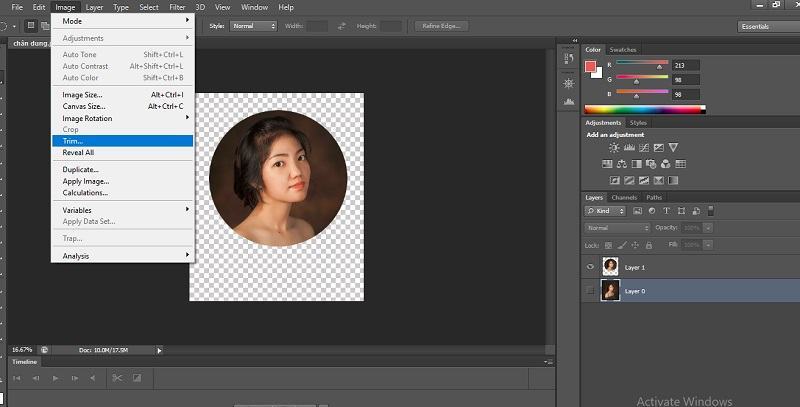Open the Properties panel icon in dock
The height and width of the screenshot is (407, 800).
click(x=569, y=83)
